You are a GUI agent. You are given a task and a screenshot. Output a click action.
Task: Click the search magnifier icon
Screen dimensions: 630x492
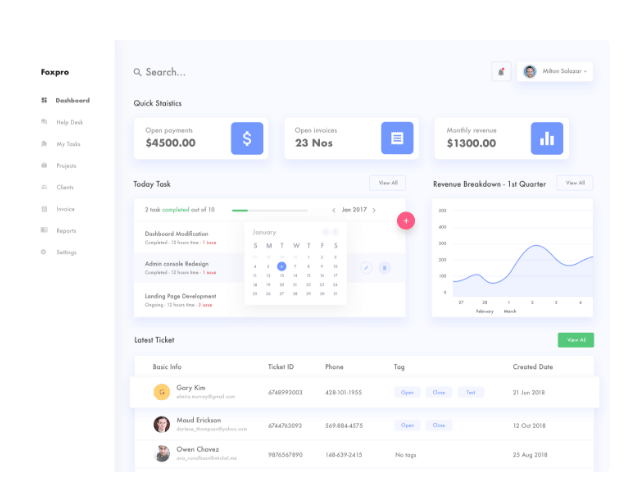coord(138,72)
